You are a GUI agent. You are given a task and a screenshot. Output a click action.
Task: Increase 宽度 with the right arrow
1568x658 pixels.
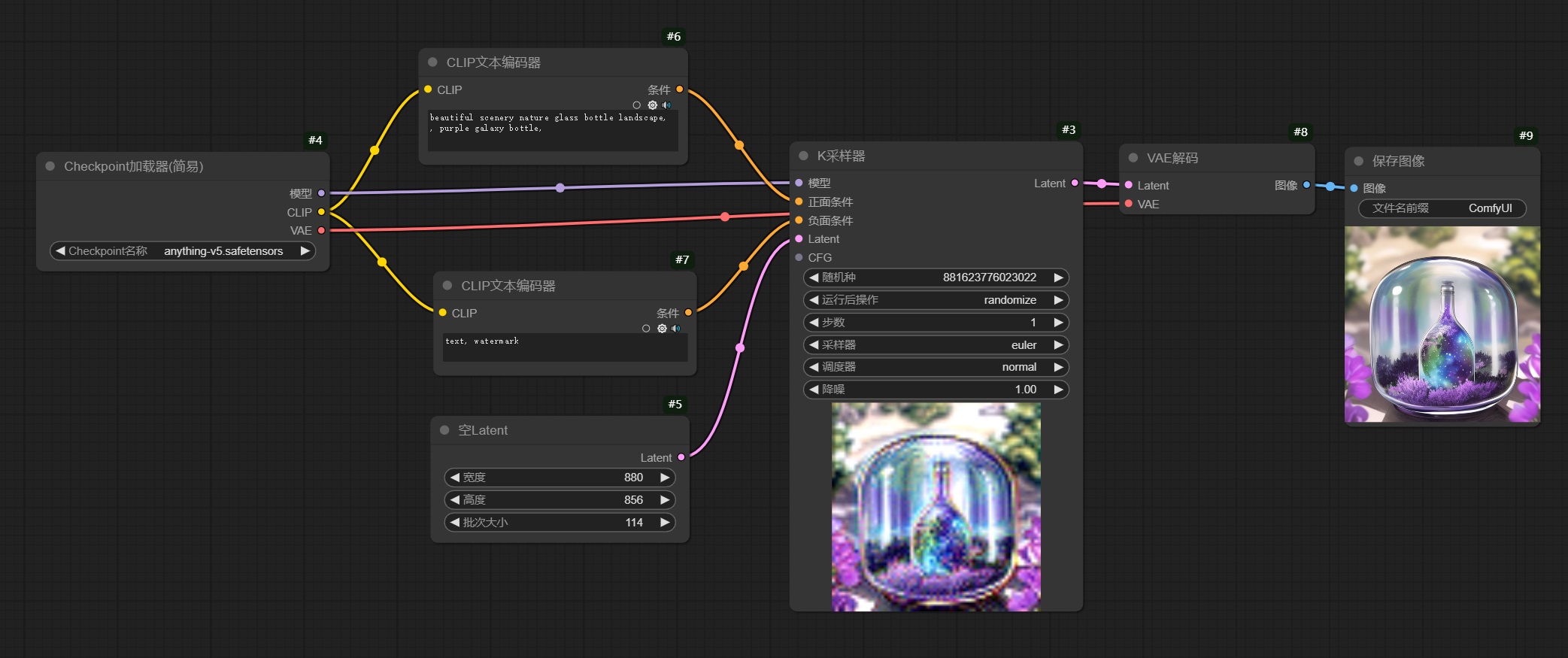[665, 478]
